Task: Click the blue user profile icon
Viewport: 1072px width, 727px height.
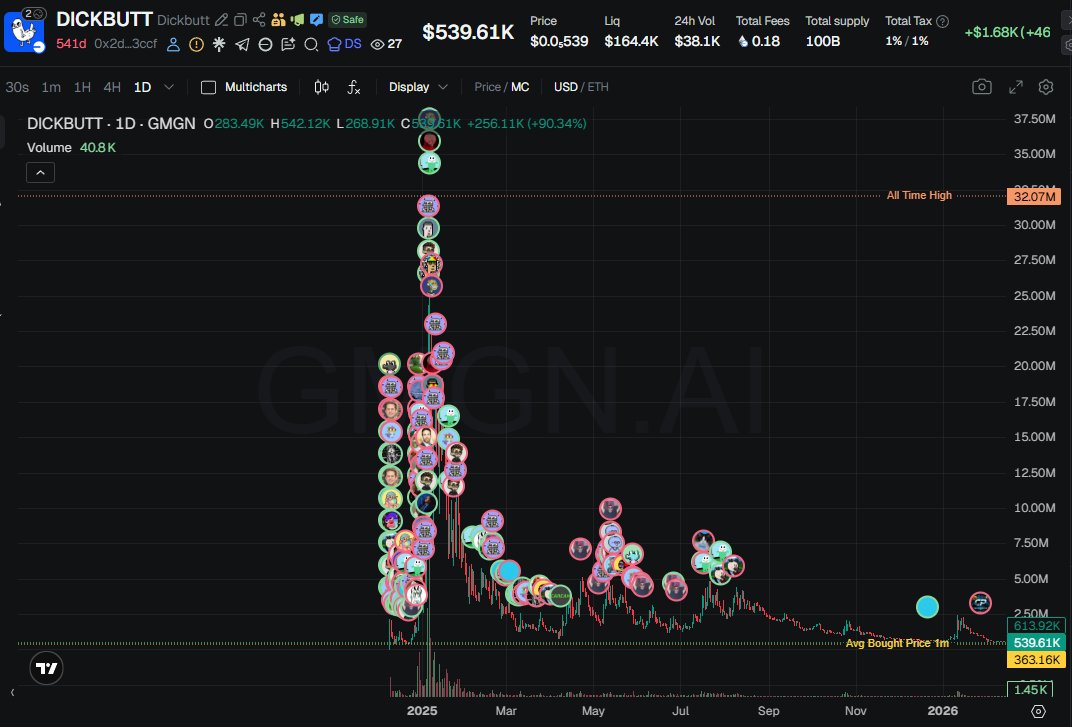Action: [174, 44]
